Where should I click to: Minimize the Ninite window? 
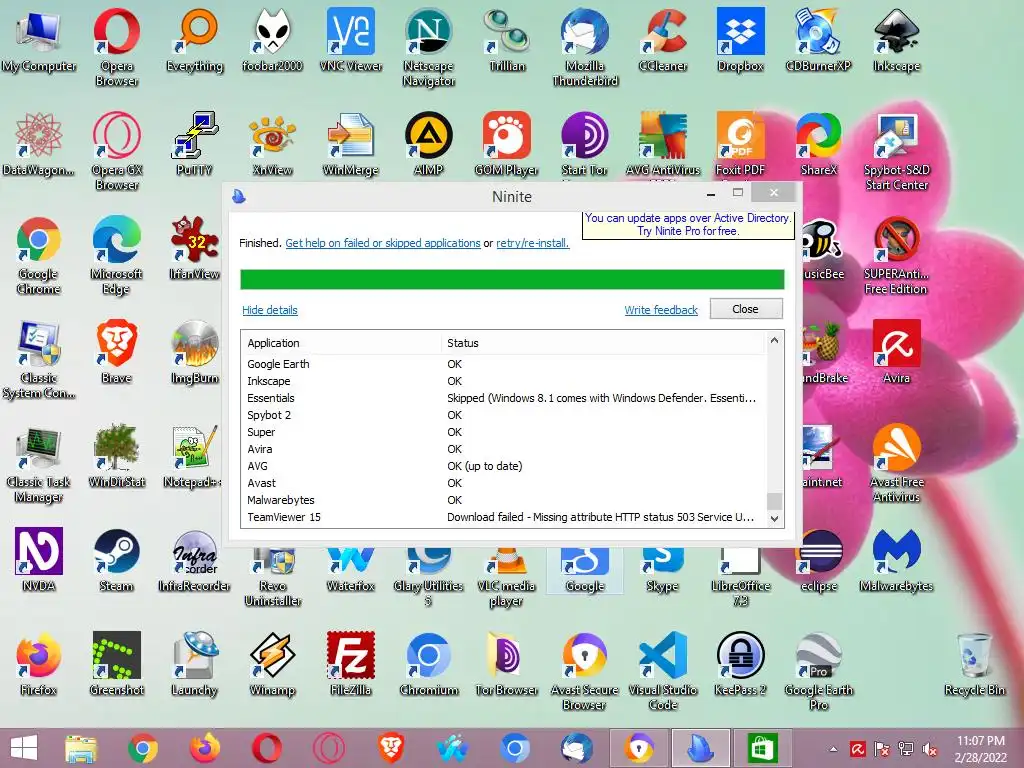(x=711, y=193)
